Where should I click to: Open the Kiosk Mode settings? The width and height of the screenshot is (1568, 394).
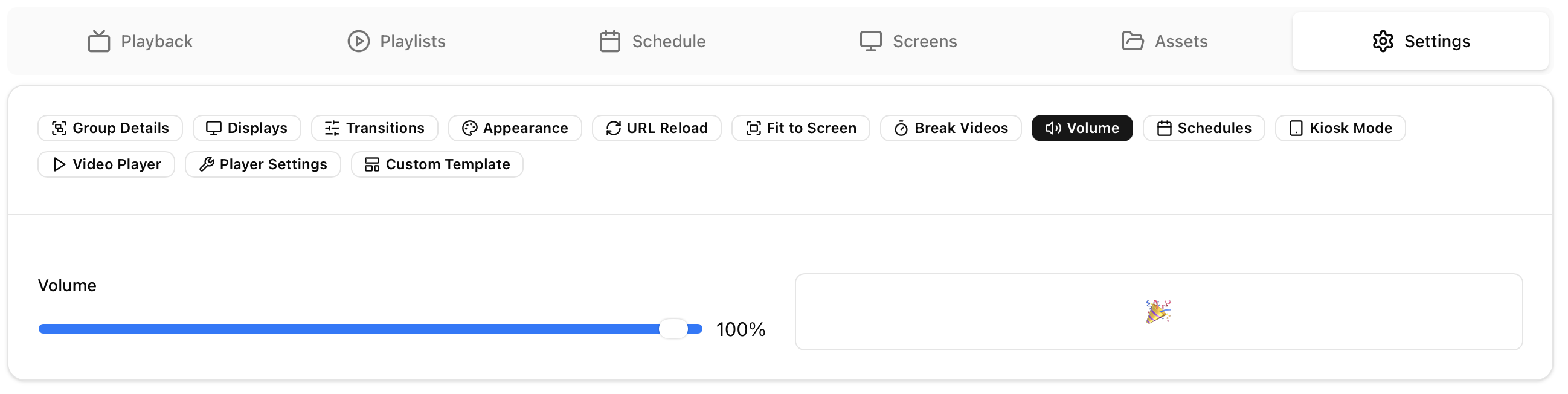point(1340,129)
